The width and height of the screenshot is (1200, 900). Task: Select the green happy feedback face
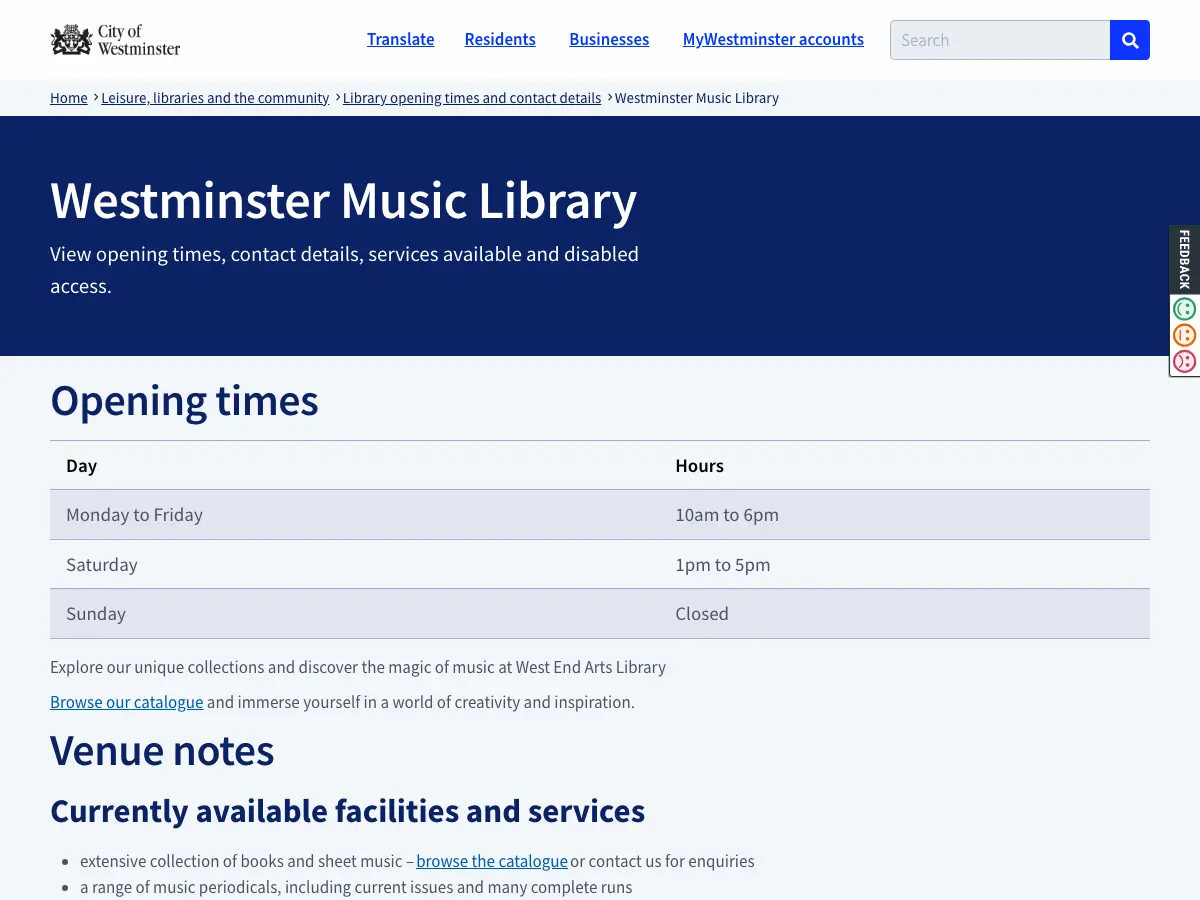point(1185,309)
